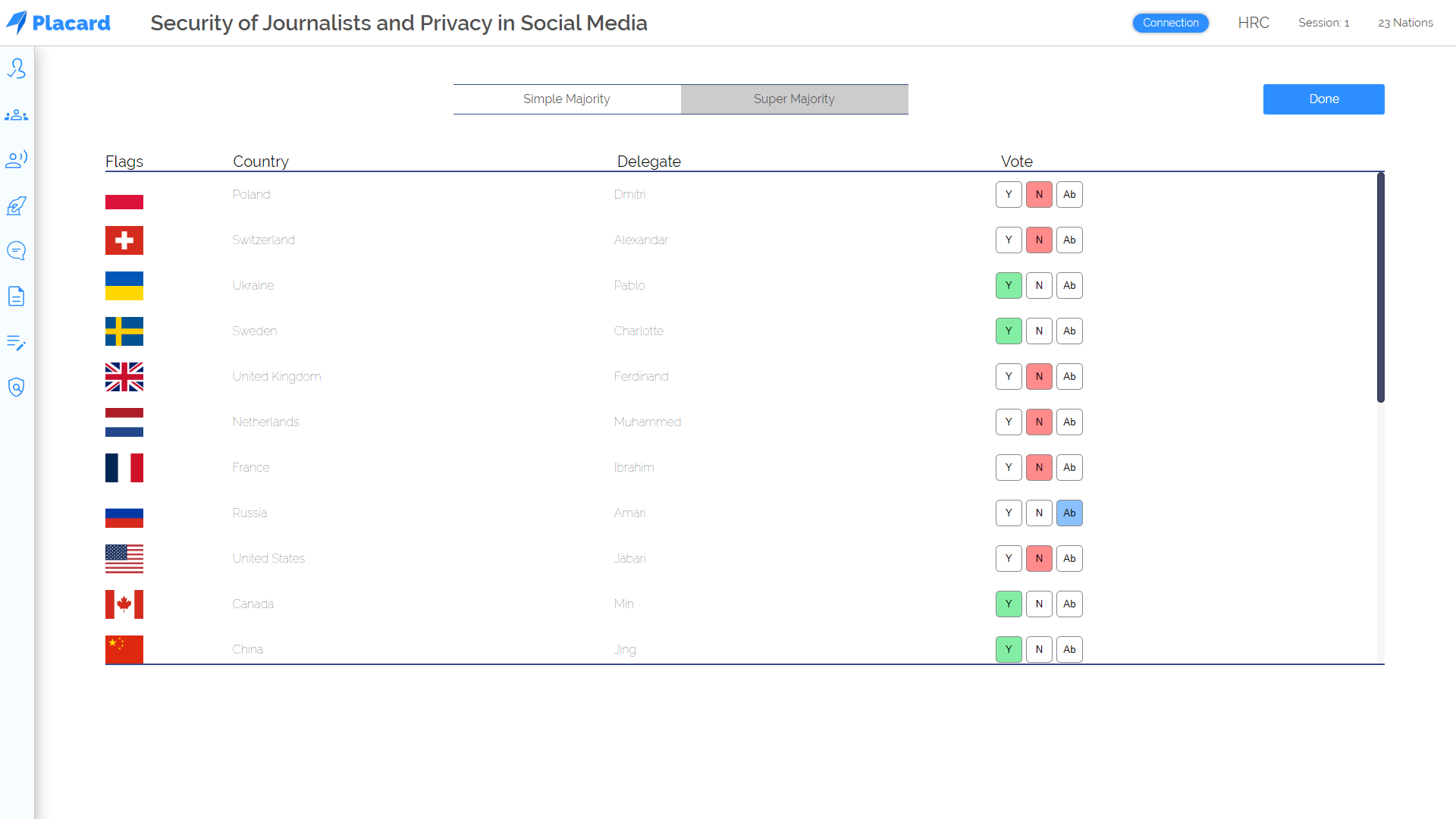Open the document page icon
This screenshot has height=819, width=1456.
coord(17,297)
